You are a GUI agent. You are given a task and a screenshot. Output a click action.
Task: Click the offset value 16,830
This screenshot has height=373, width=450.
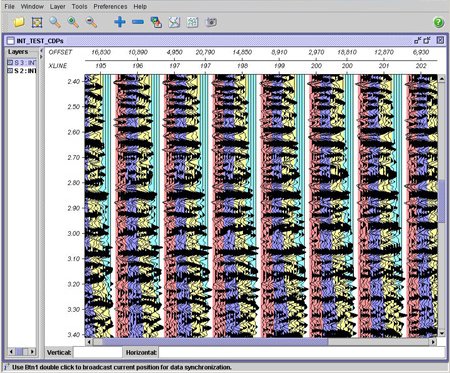(101, 52)
